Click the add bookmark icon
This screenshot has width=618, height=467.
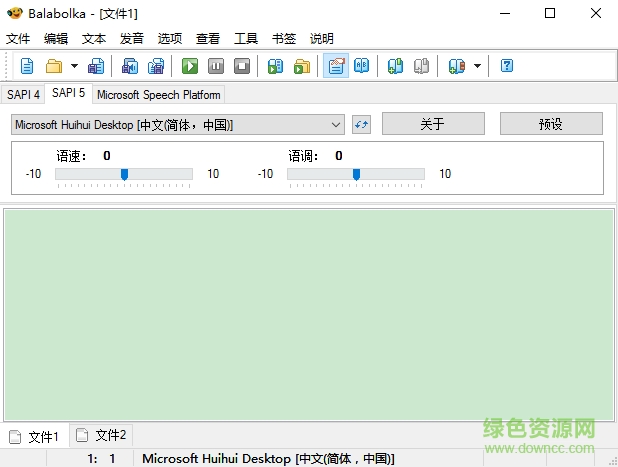click(395, 66)
